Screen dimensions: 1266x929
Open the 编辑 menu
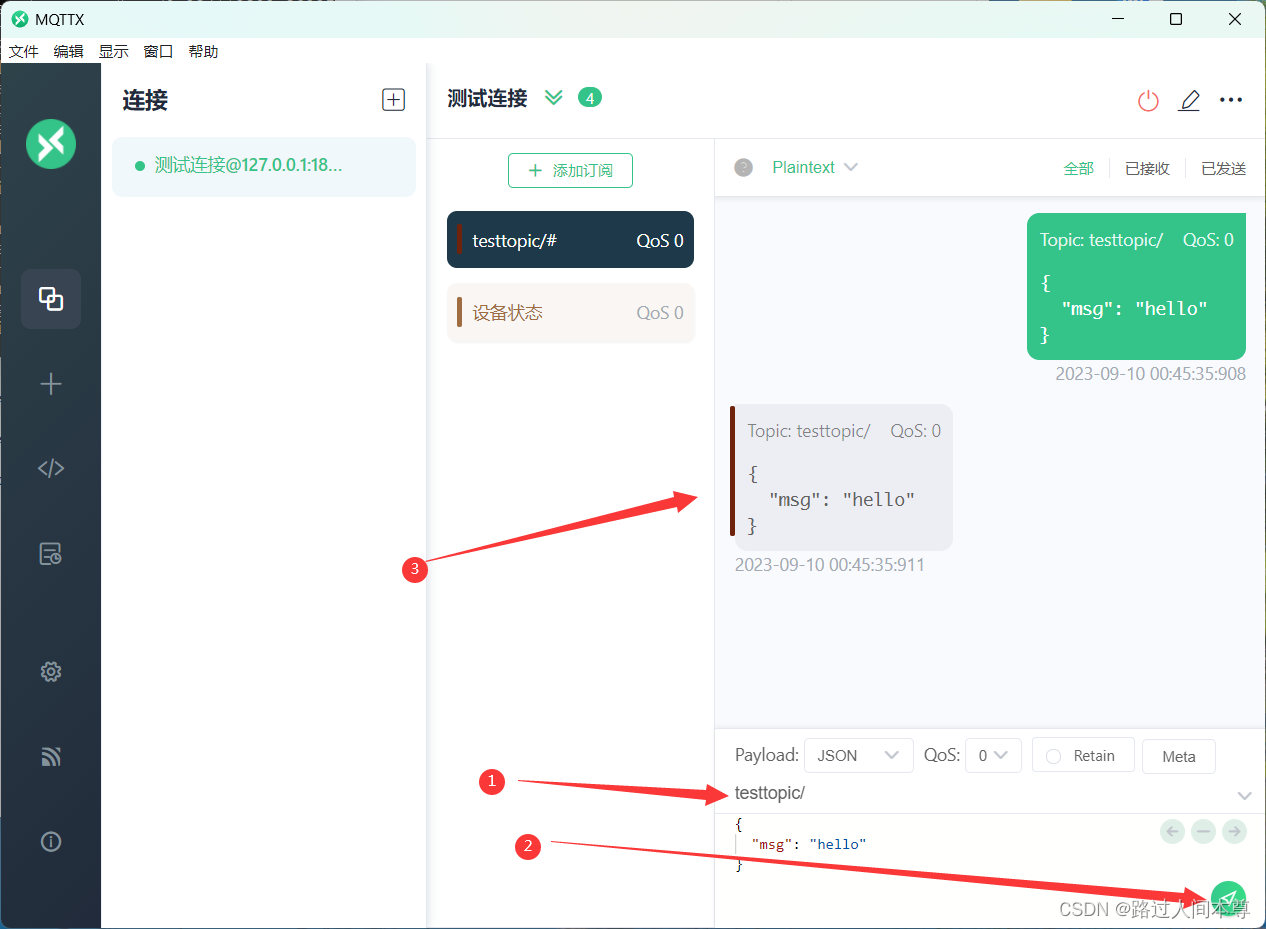[69, 51]
